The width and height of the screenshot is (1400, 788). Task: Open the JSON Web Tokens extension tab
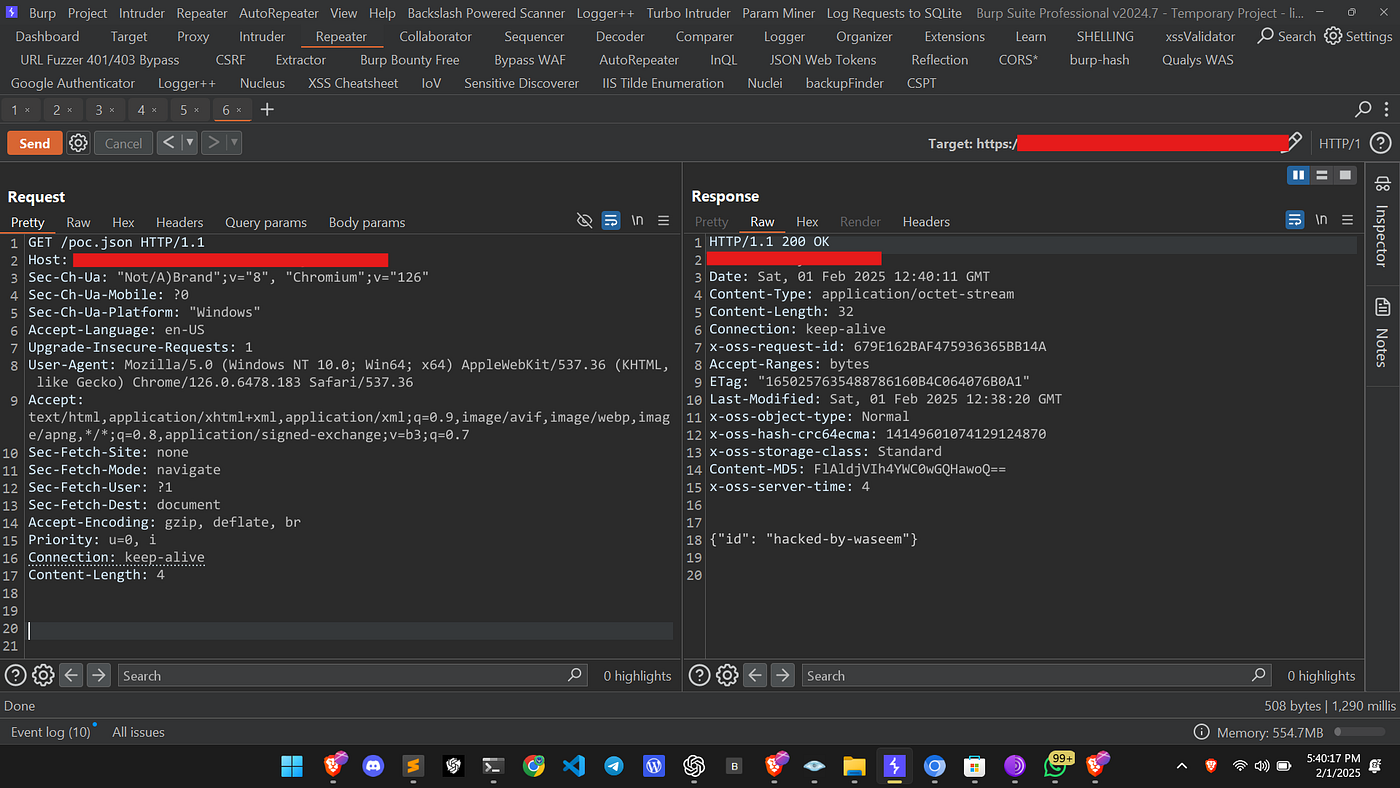822,60
